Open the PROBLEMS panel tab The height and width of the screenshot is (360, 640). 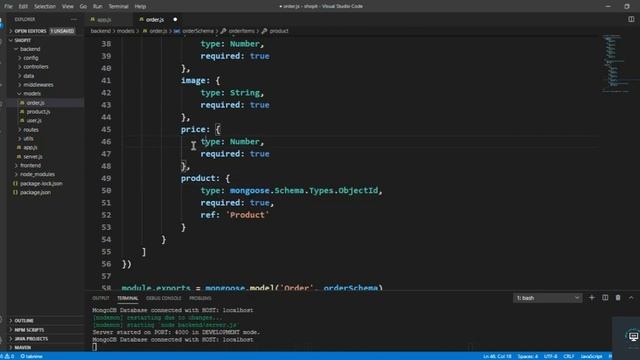(x=200, y=298)
